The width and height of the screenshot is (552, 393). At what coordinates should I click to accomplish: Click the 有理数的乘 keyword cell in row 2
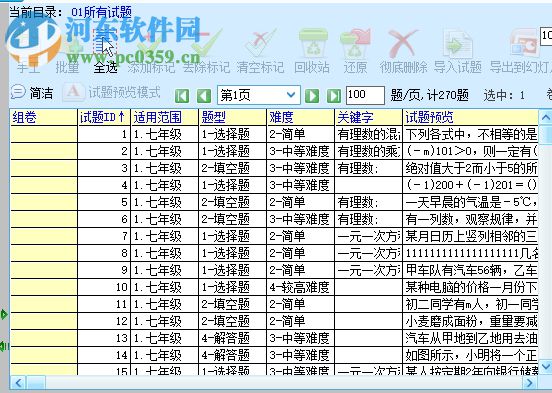coord(368,151)
